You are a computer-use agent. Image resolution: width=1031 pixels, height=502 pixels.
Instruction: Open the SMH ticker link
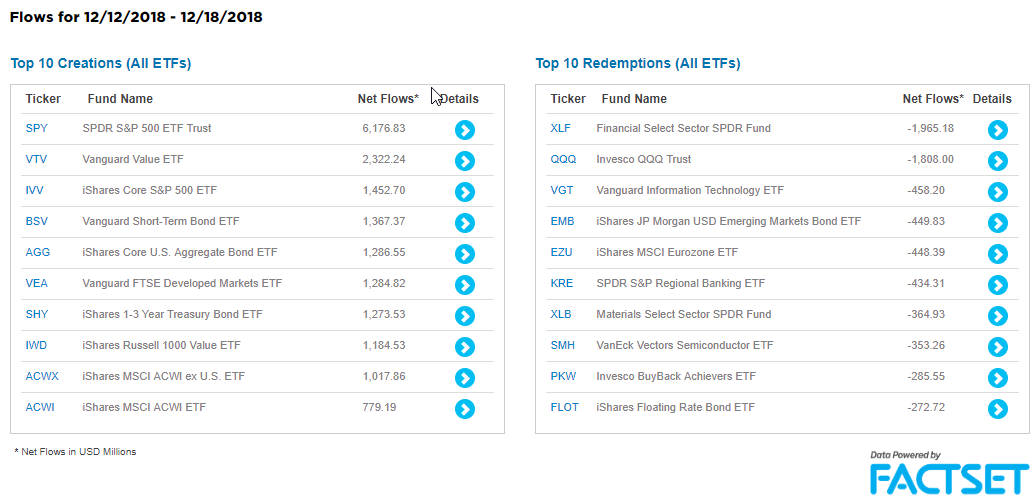tap(562, 345)
